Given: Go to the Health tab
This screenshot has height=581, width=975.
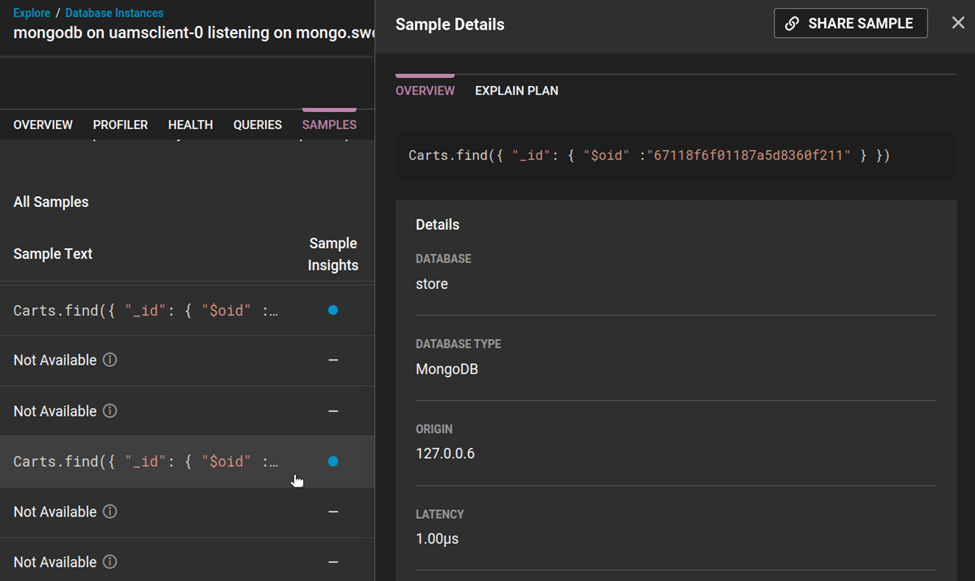Looking at the screenshot, I should (x=190, y=125).
